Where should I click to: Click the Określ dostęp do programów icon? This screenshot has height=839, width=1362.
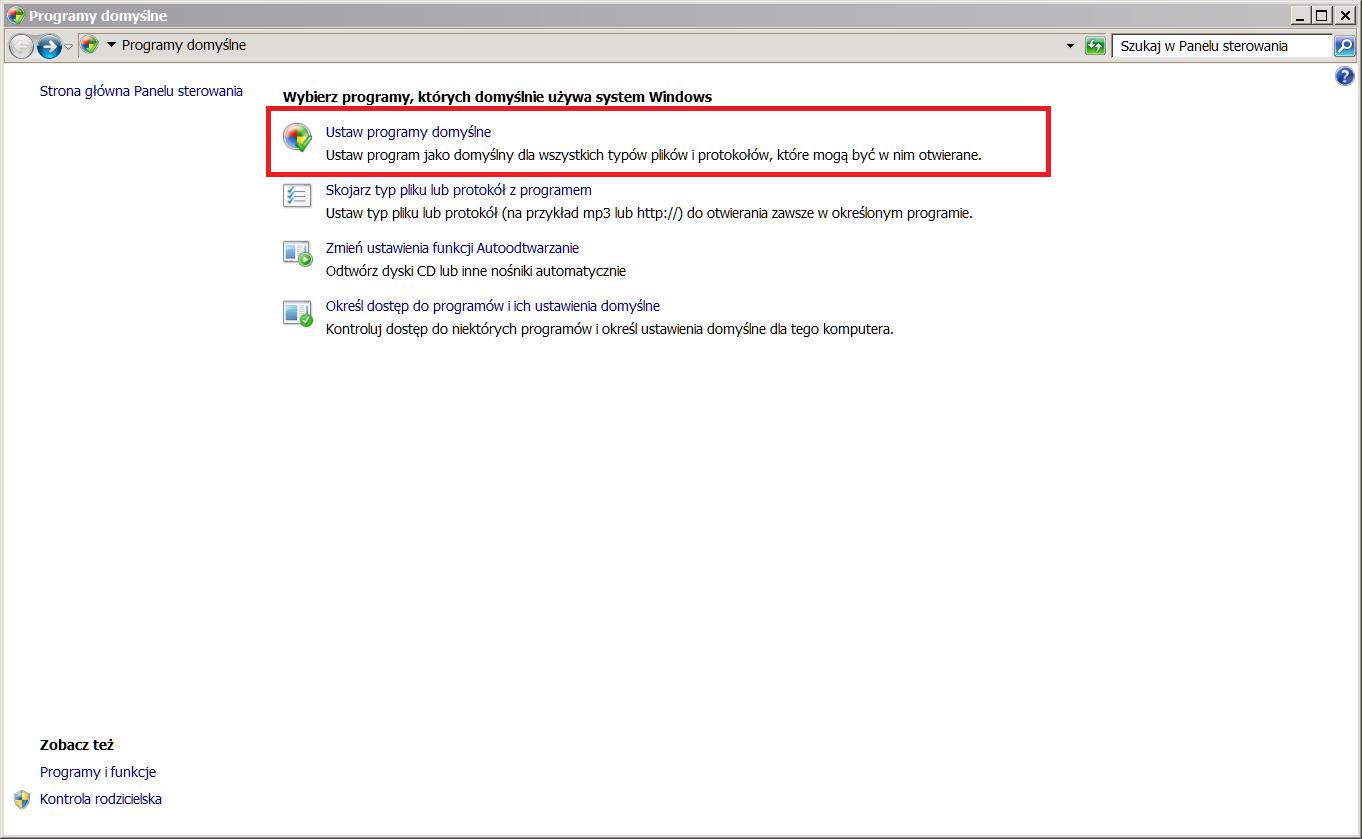(x=297, y=313)
